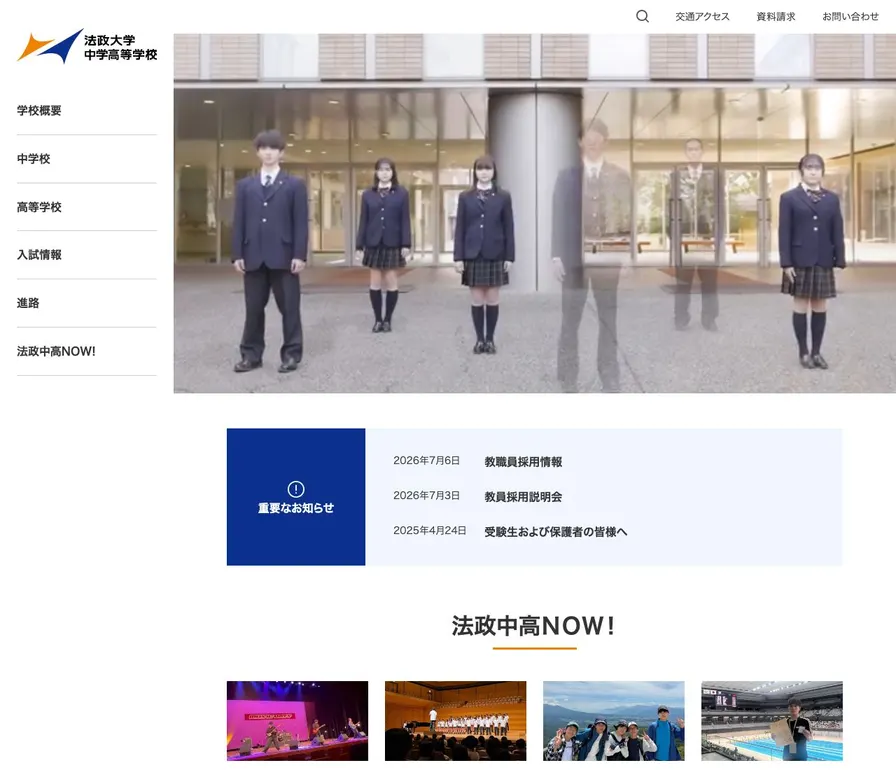Viewport: 896px width, 770px height.
Task: Select 高等学校 in the sidebar menu
Action: (x=39, y=207)
